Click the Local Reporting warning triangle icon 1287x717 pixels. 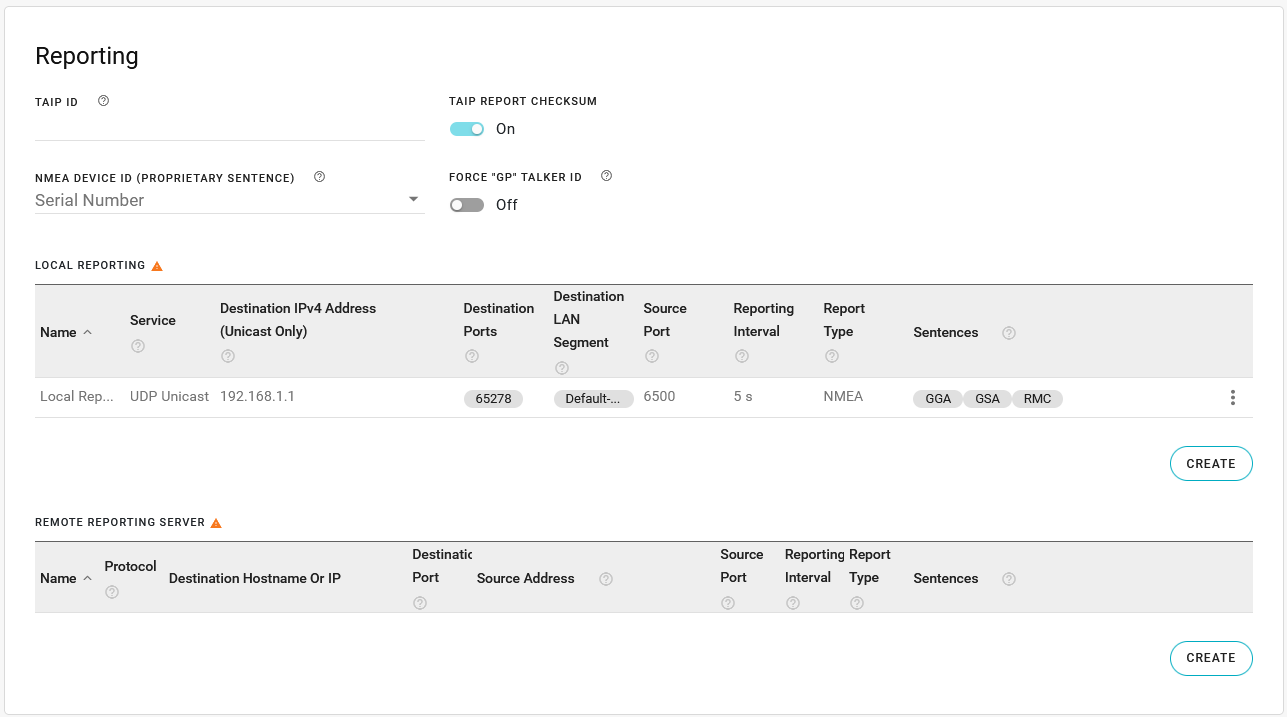pyautogui.click(x=156, y=266)
